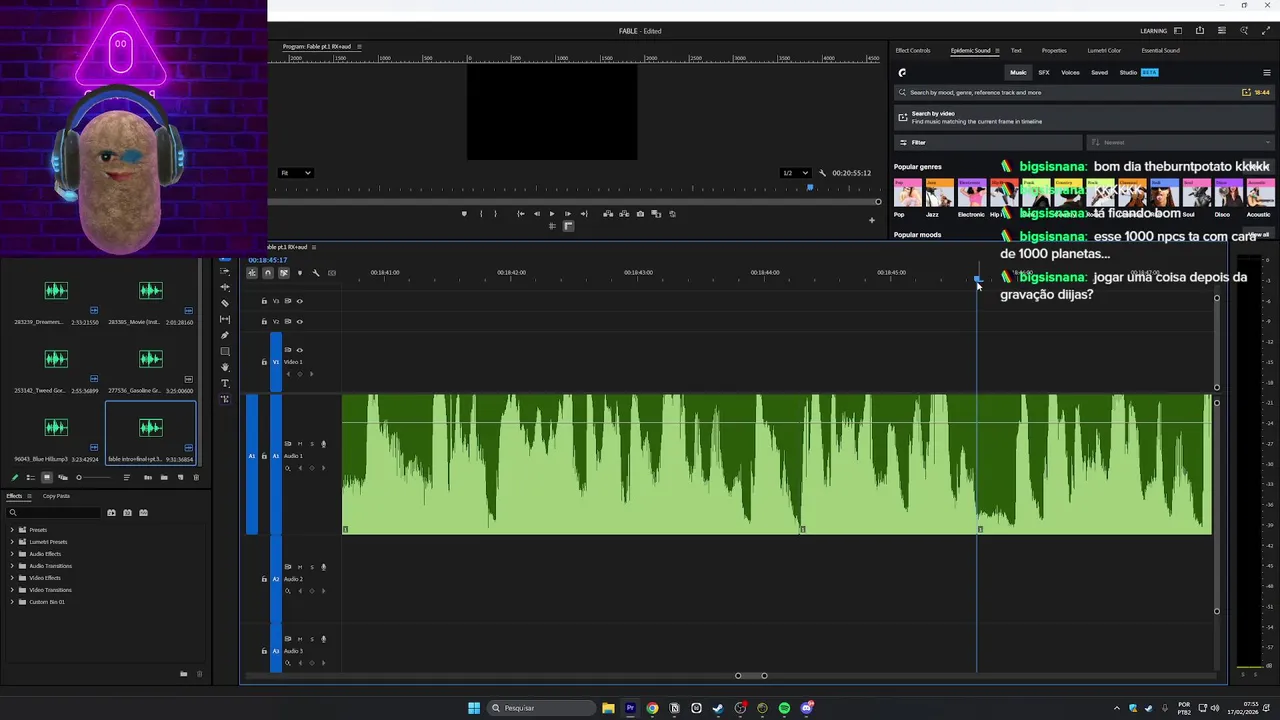This screenshot has height=720, width=1280.
Task: Select the Track Select Forward tool
Action: (x=225, y=271)
